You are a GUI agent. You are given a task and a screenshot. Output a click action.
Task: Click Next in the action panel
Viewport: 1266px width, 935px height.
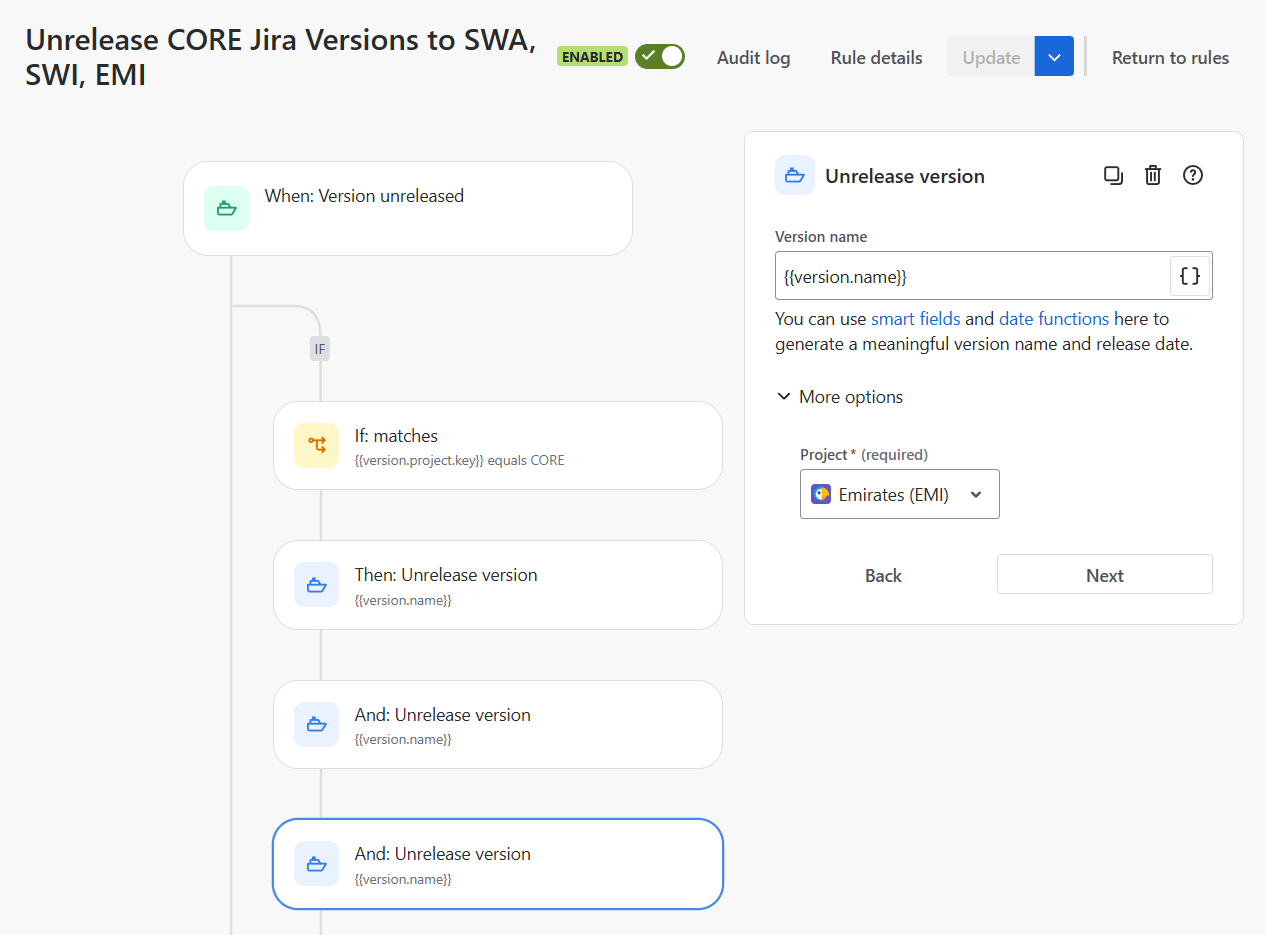click(x=1104, y=574)
